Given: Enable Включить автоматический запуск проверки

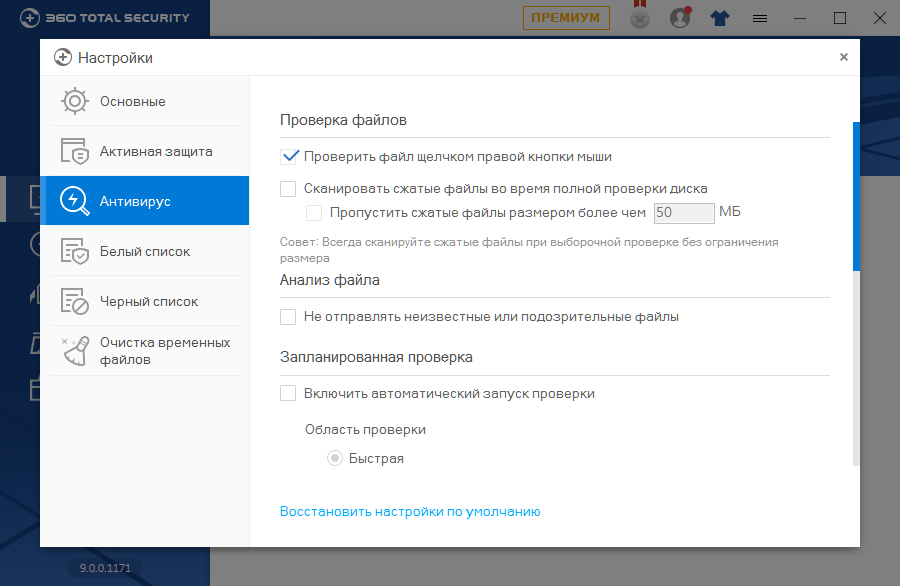Looking at the screenshot, I should point(288,393).
